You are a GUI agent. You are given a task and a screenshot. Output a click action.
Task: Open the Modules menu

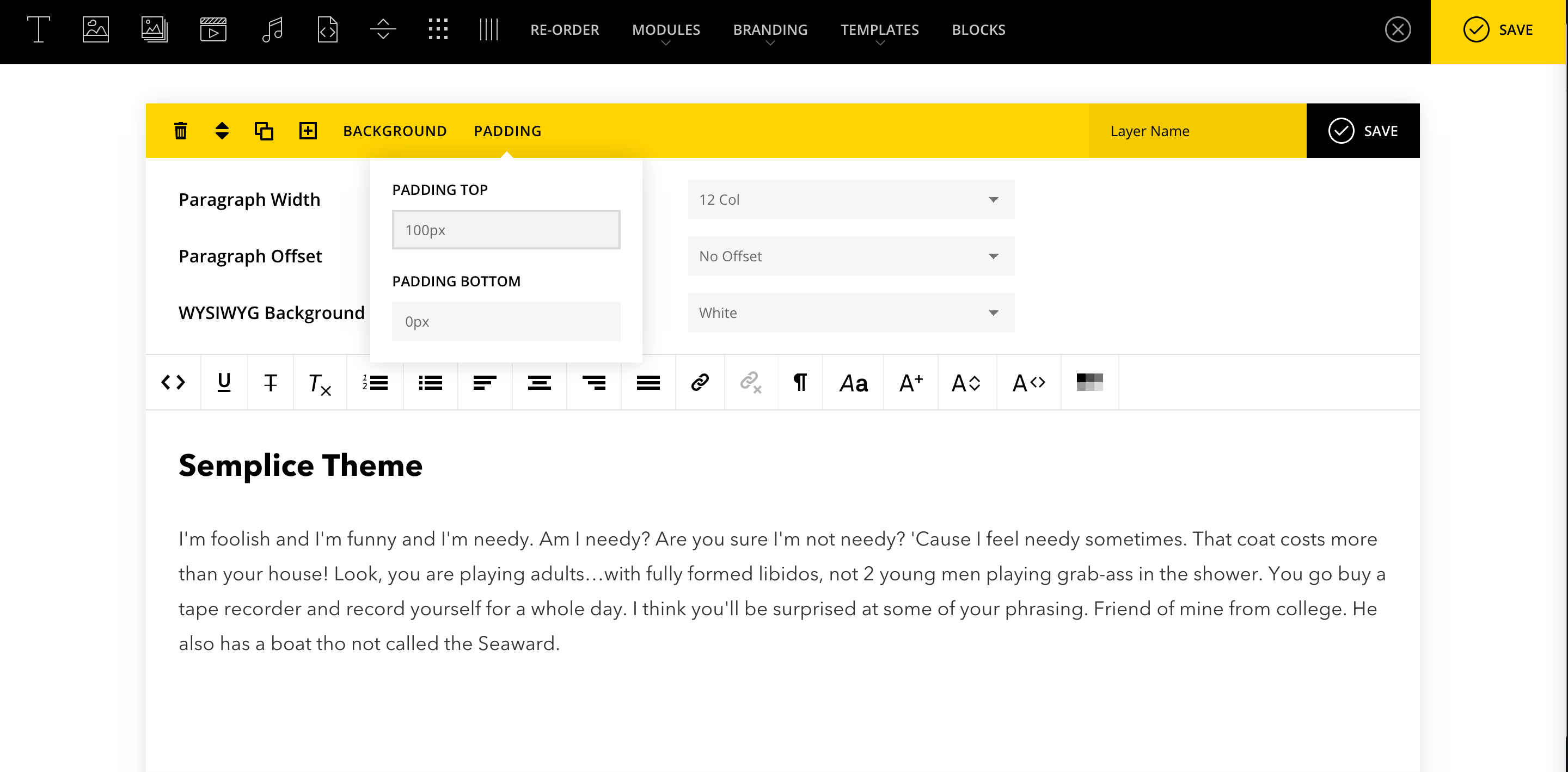coord(666,30)
